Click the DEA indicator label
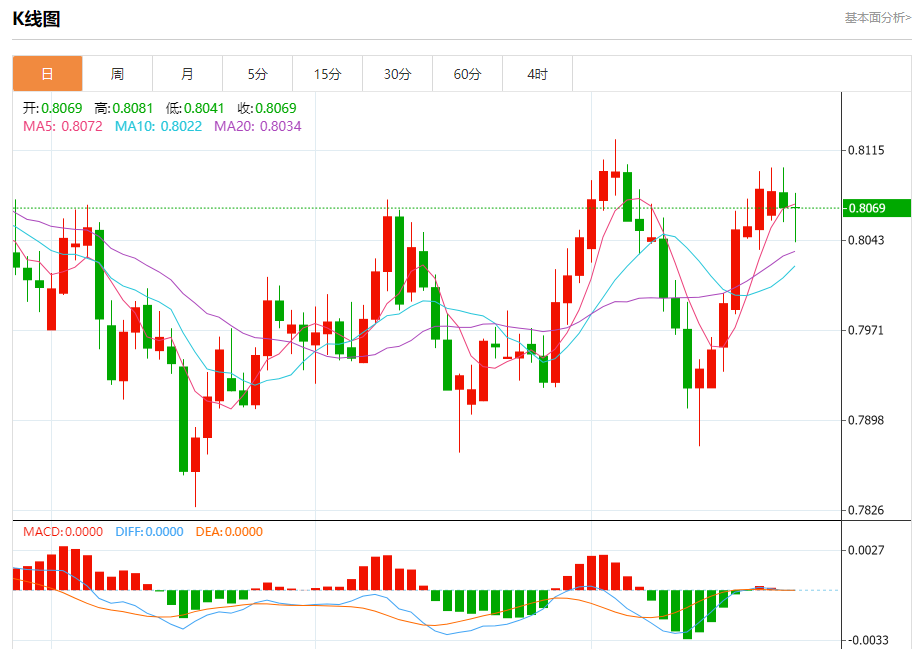Screen dimensions: 916x649 coord(229,532)
